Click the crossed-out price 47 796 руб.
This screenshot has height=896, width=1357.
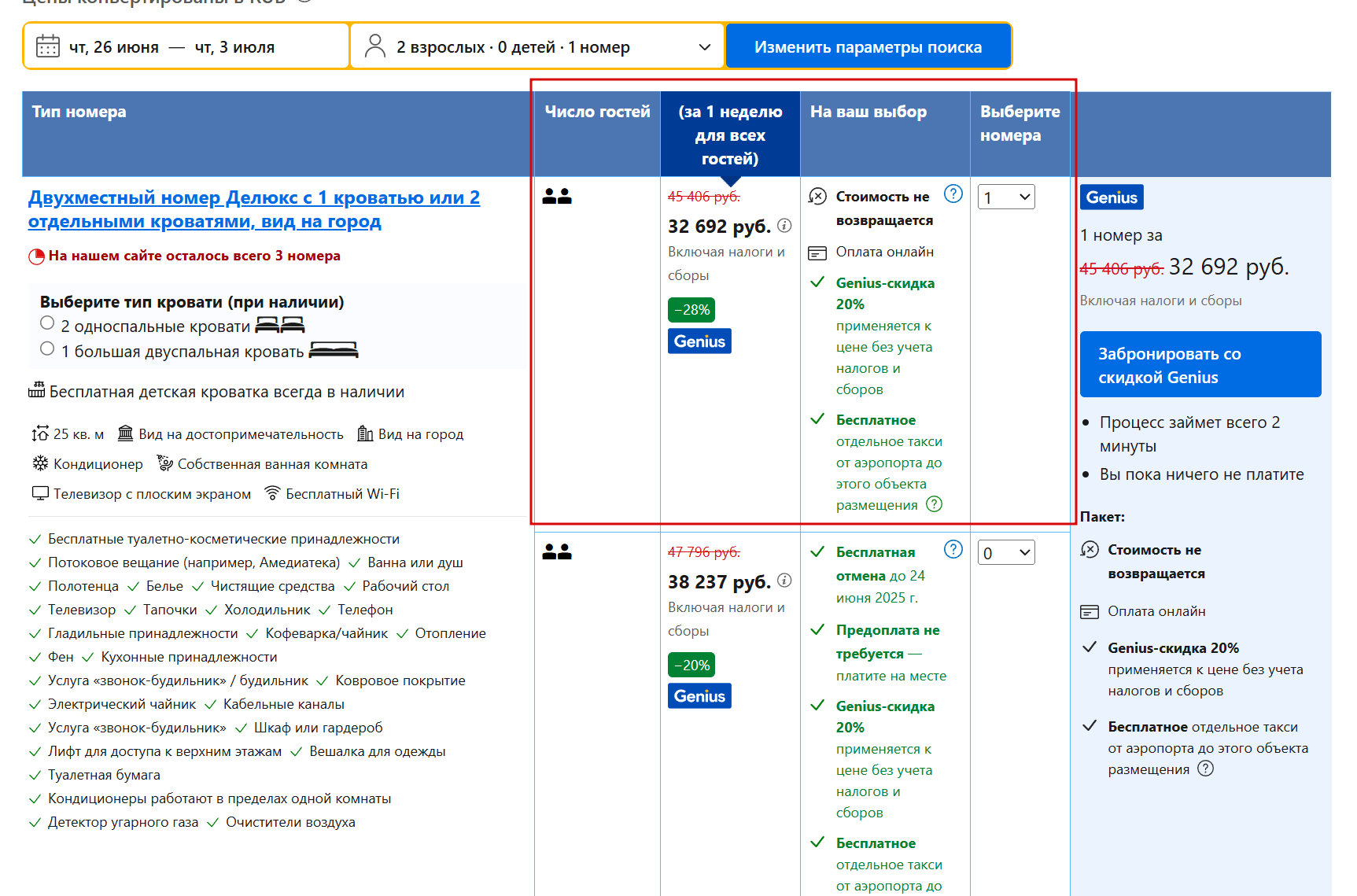[x=704, y=551]
